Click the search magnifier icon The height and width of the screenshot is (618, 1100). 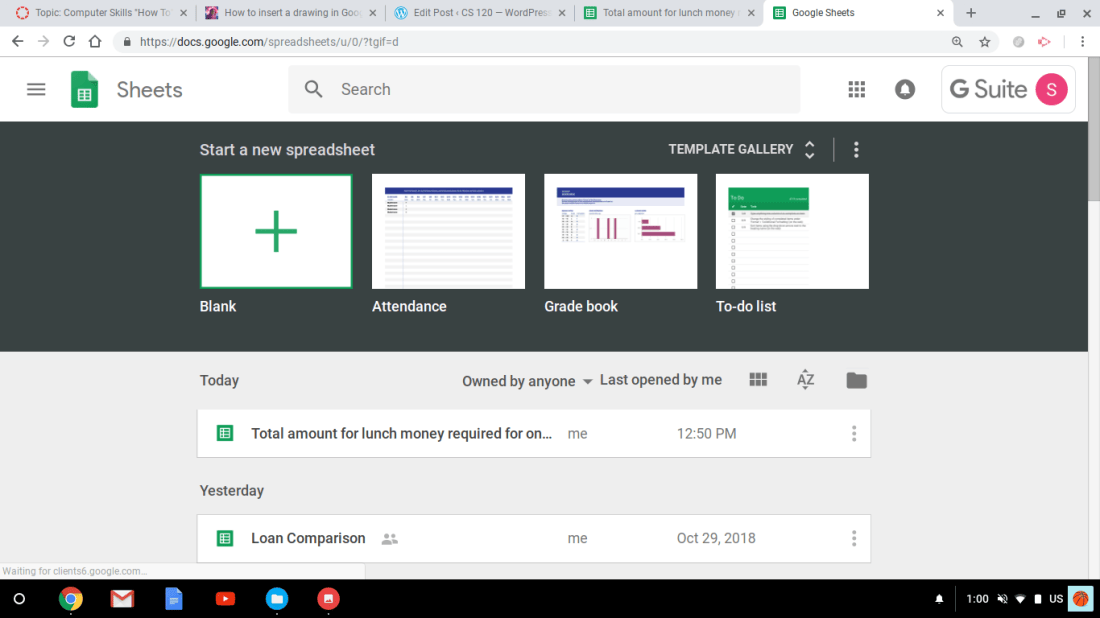tap(313, 89)
